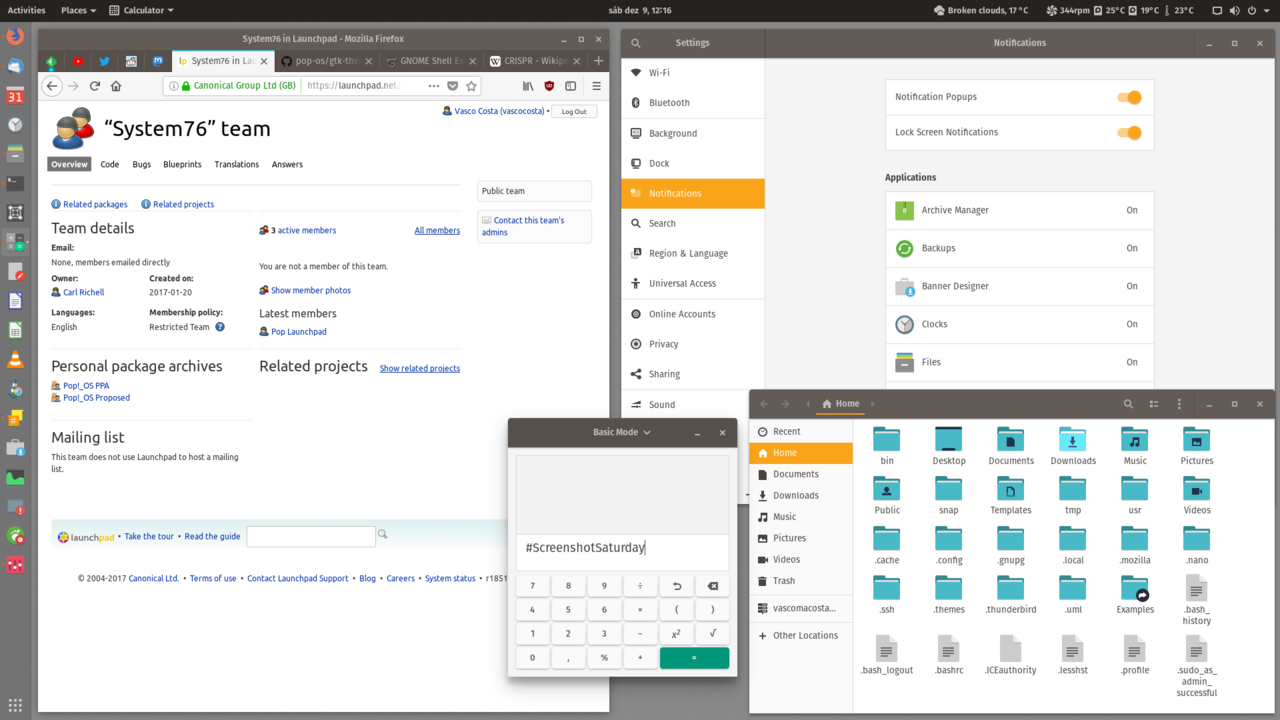The image size is (1280, 720).
Task: Open the Places menu in top bar
Action: point(78,10)
